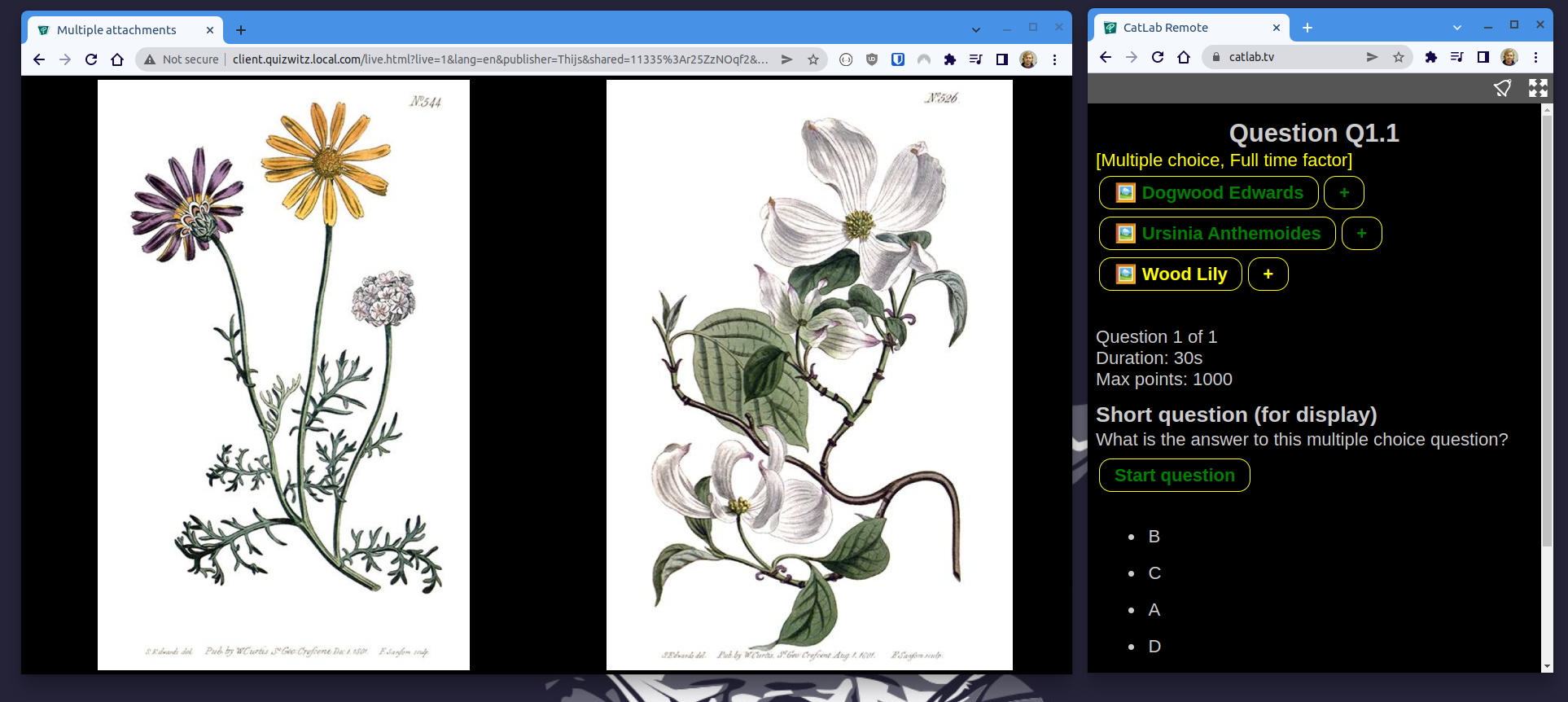This screenshot has height=702, width=1568.
Task: Expand tab search in CatLab Remote window
Action: click(x=1457, y=28)
